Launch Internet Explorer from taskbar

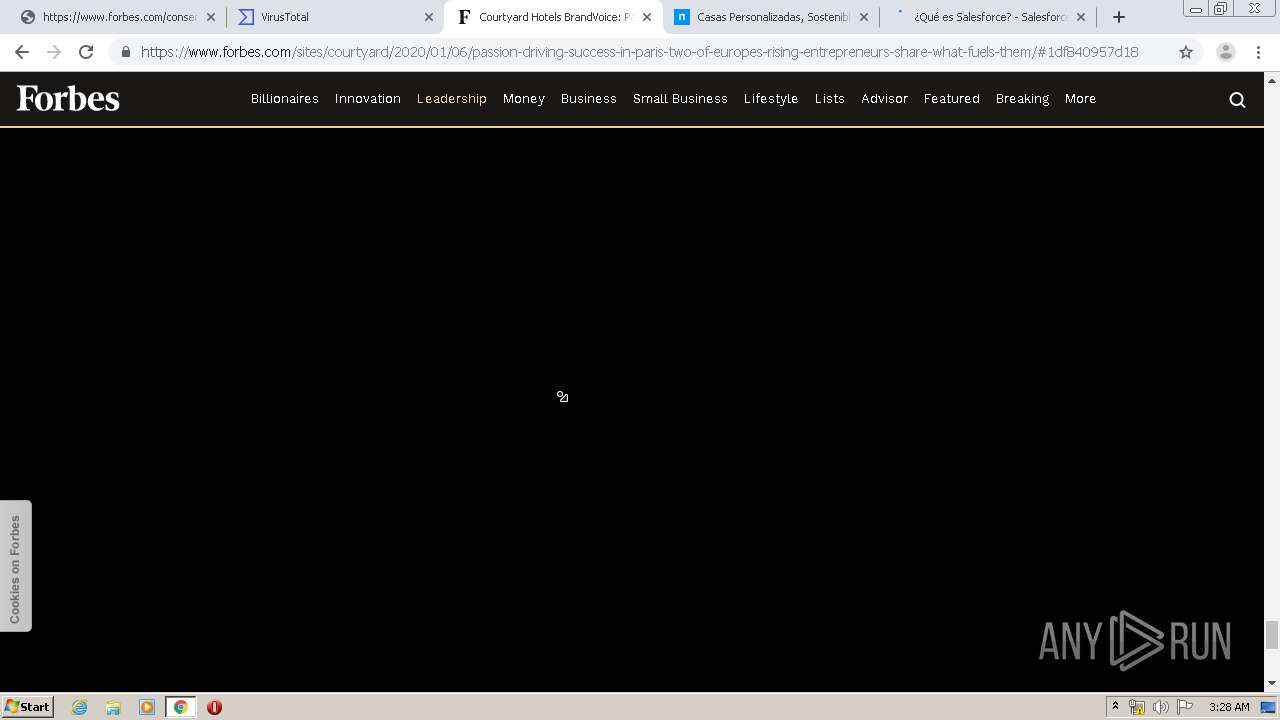pyautogui.click(x=80, y=707)
